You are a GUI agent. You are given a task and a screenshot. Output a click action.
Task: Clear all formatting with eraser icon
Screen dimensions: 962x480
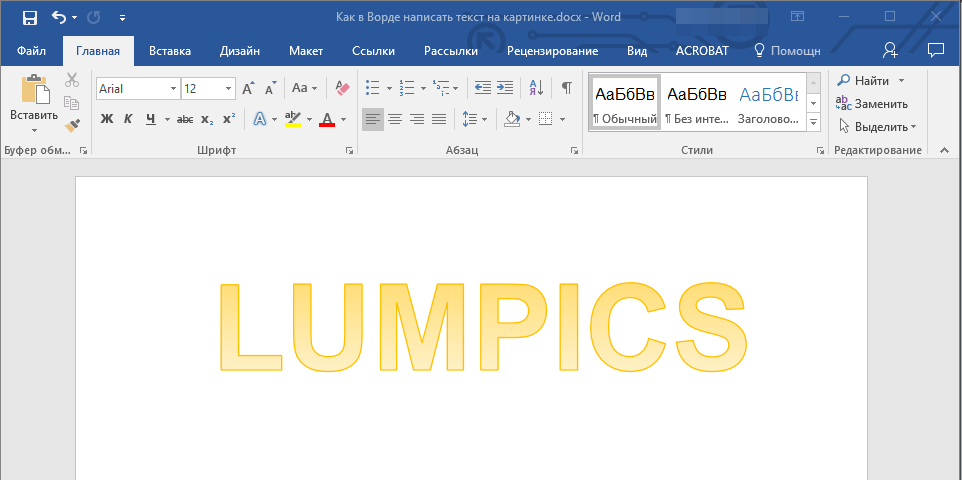(x=342, y=88)
